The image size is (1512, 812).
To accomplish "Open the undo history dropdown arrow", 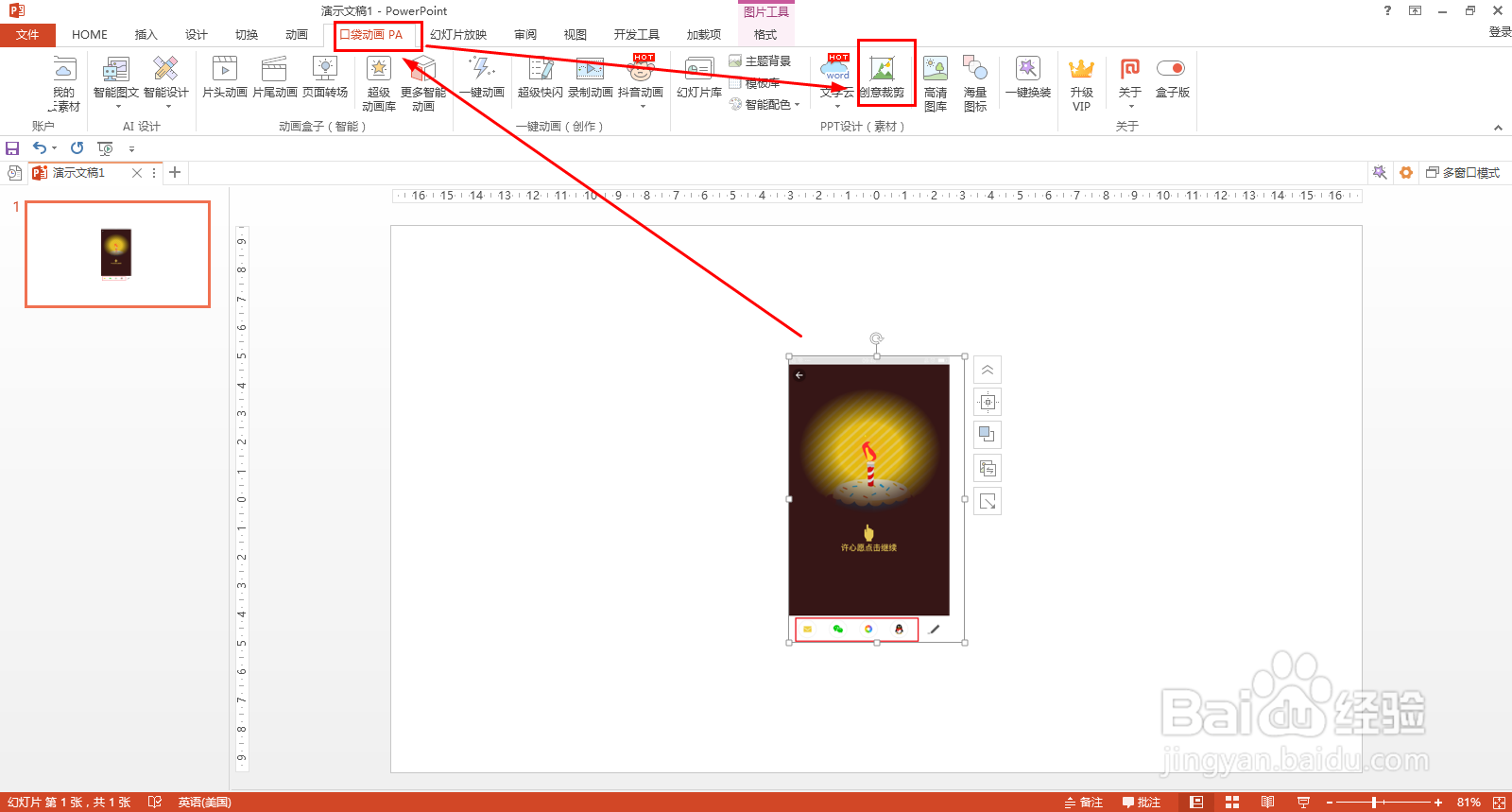I will tap(55, 148).
